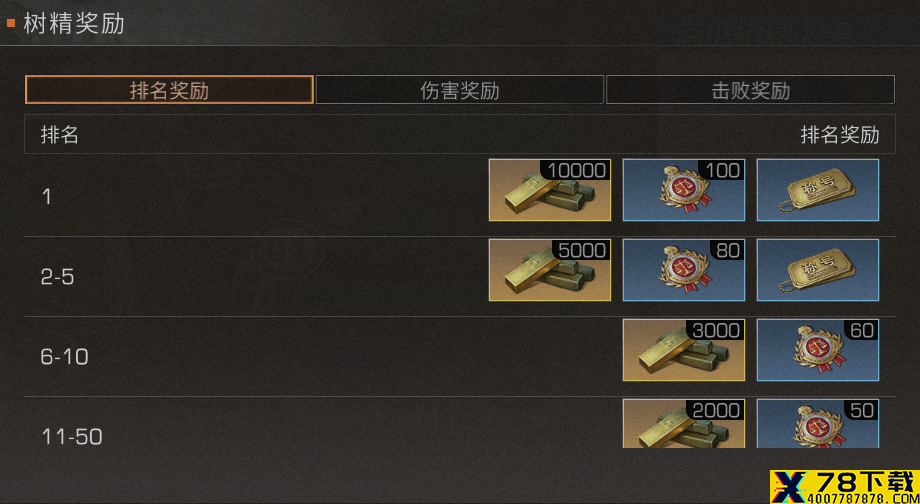Click the 10000 gold bars reward icon

click(x=550, y=190)
